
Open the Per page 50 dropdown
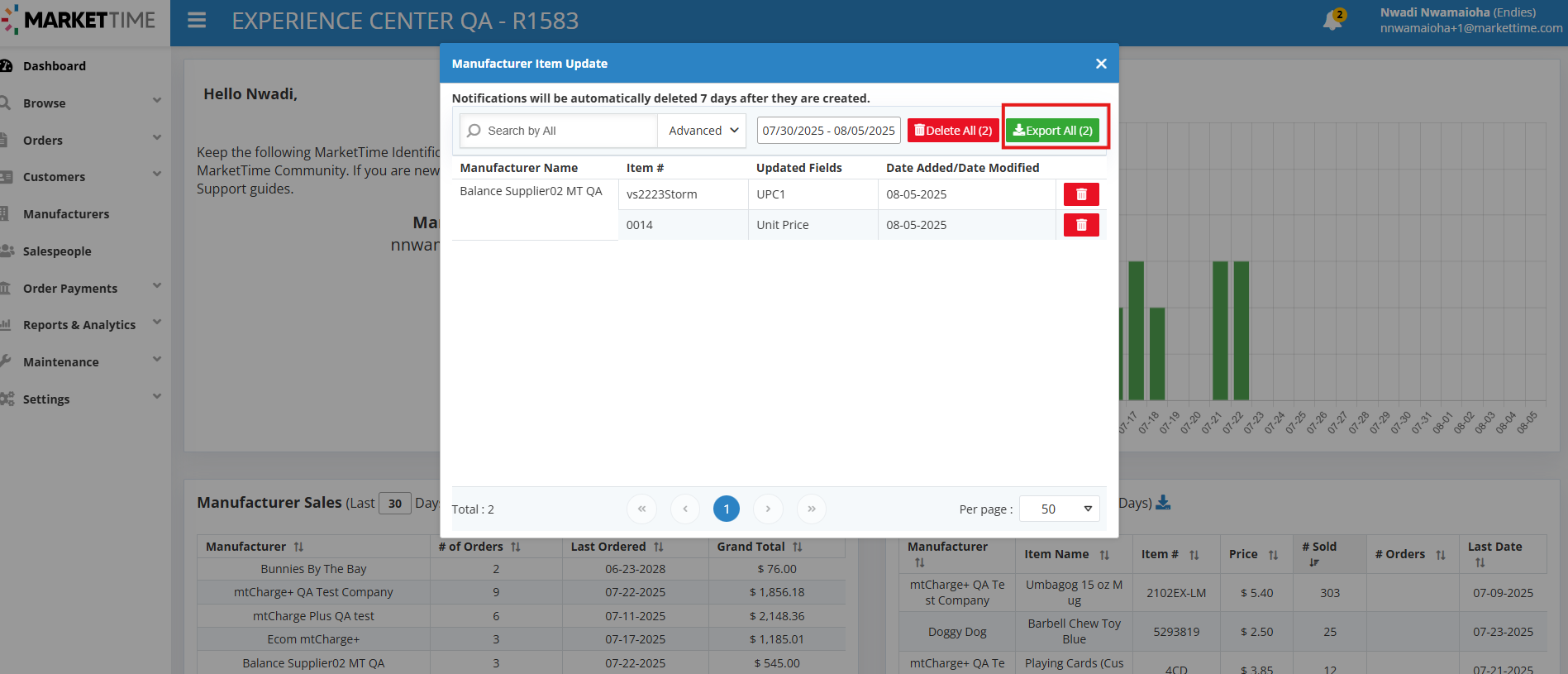point(1060,509)
